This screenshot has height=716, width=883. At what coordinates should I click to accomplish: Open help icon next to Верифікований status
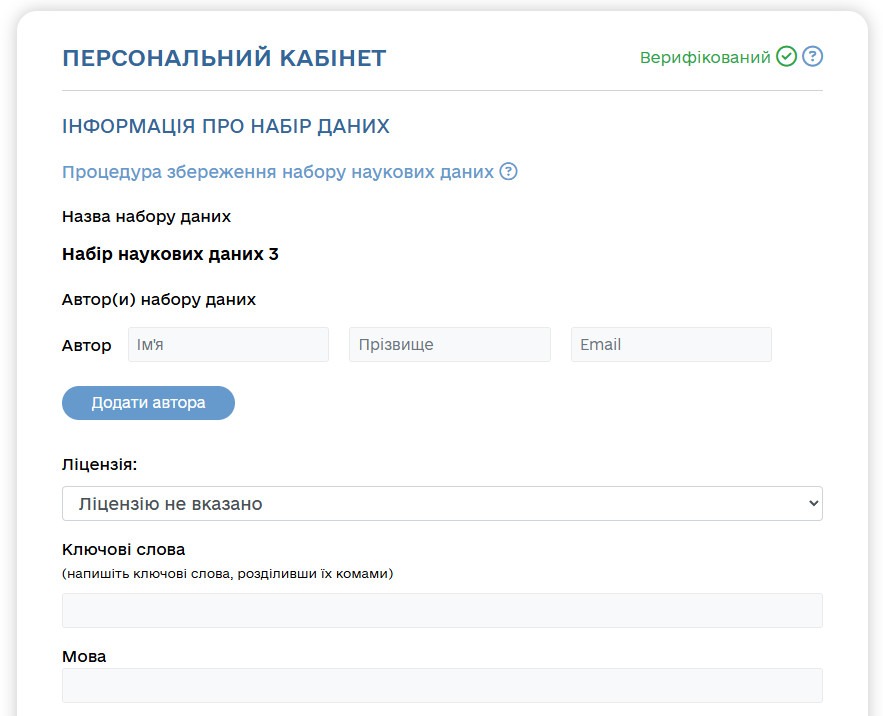point(812,57)
